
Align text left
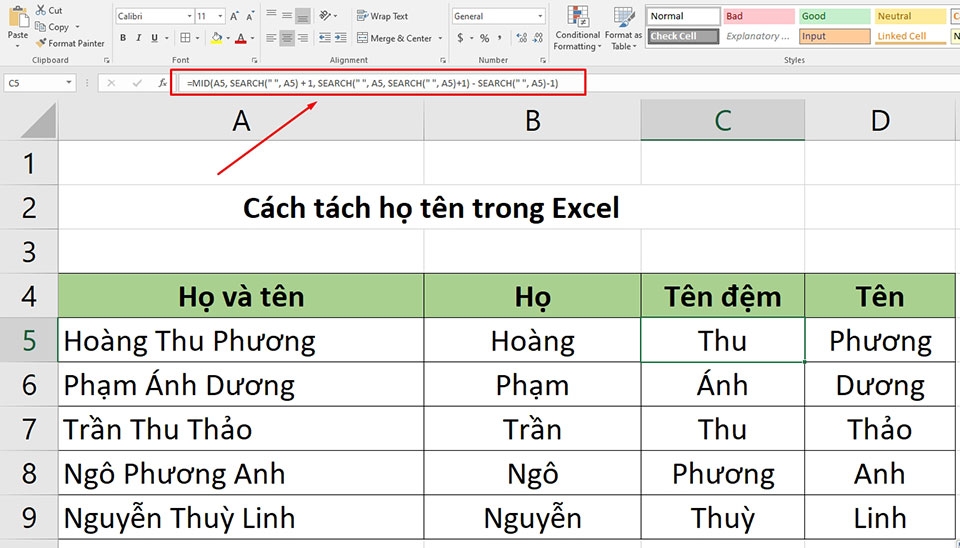point(271,38)
